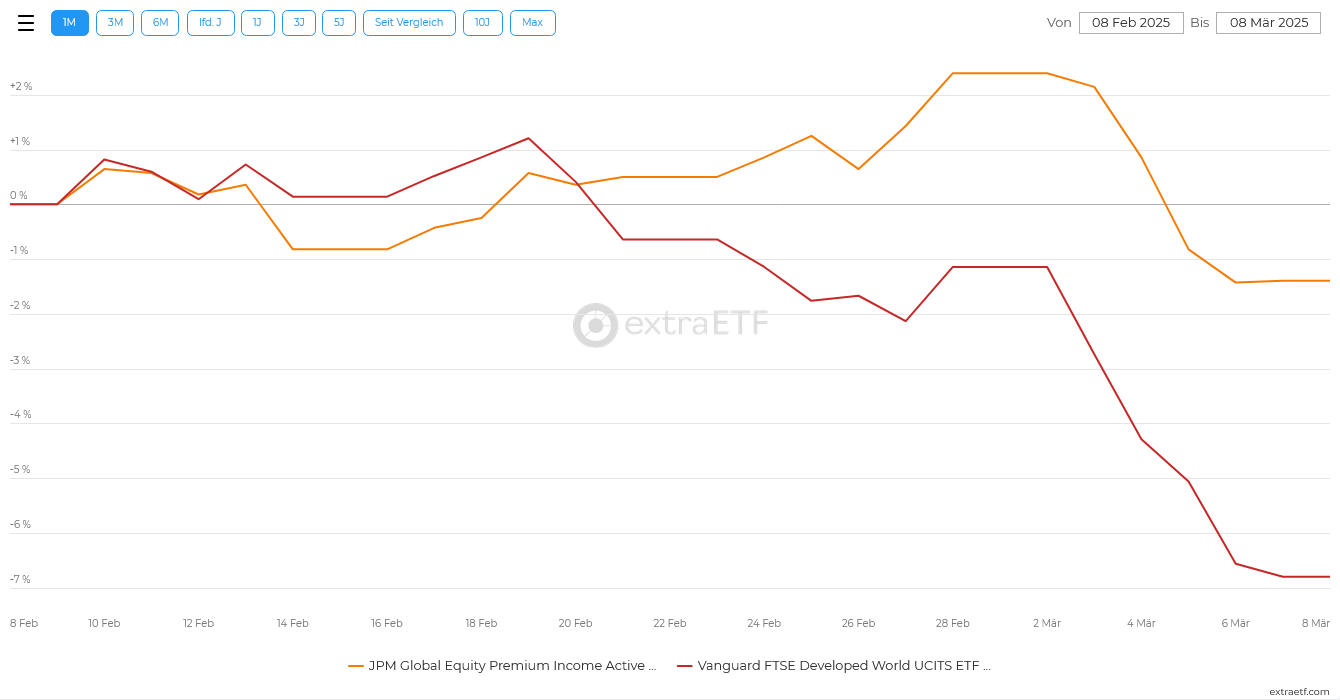Image resolution: width=1340 pixels, height=700 pixels.
Task: Toggle Vanguard FTSE Developed World series
Action: (x=843, y=666)
